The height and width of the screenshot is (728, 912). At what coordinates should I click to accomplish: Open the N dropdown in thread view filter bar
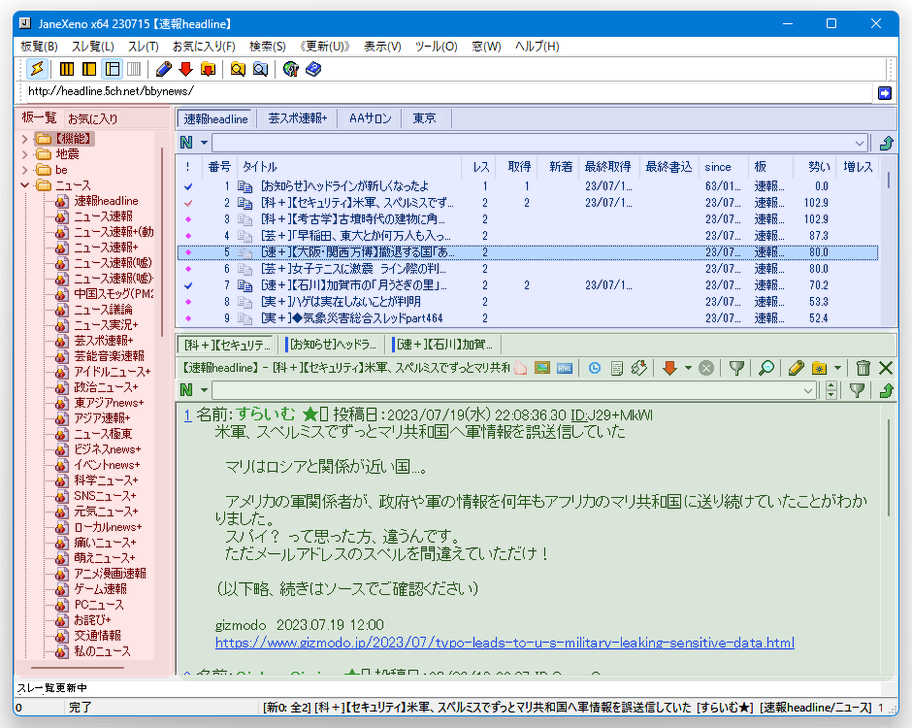tap(204, 390)
